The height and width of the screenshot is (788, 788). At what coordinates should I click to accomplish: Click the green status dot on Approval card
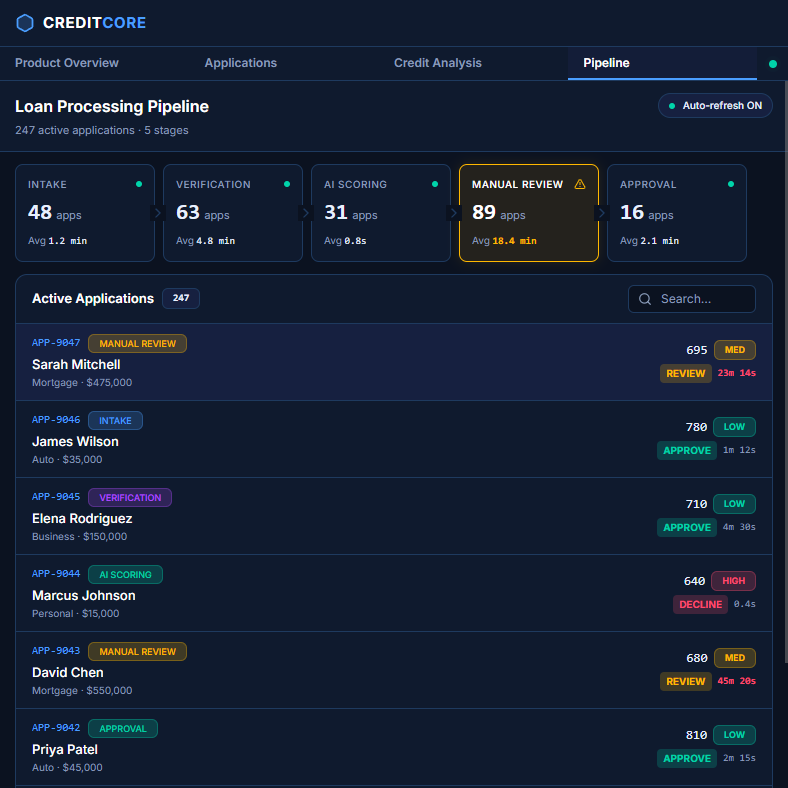click(x=731, y=184)
